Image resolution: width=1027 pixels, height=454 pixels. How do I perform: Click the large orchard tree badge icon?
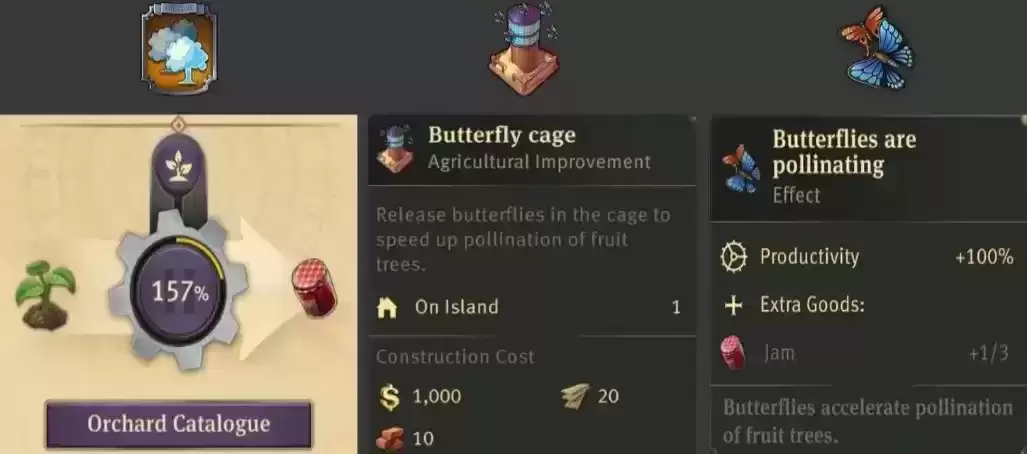point(179,48)
